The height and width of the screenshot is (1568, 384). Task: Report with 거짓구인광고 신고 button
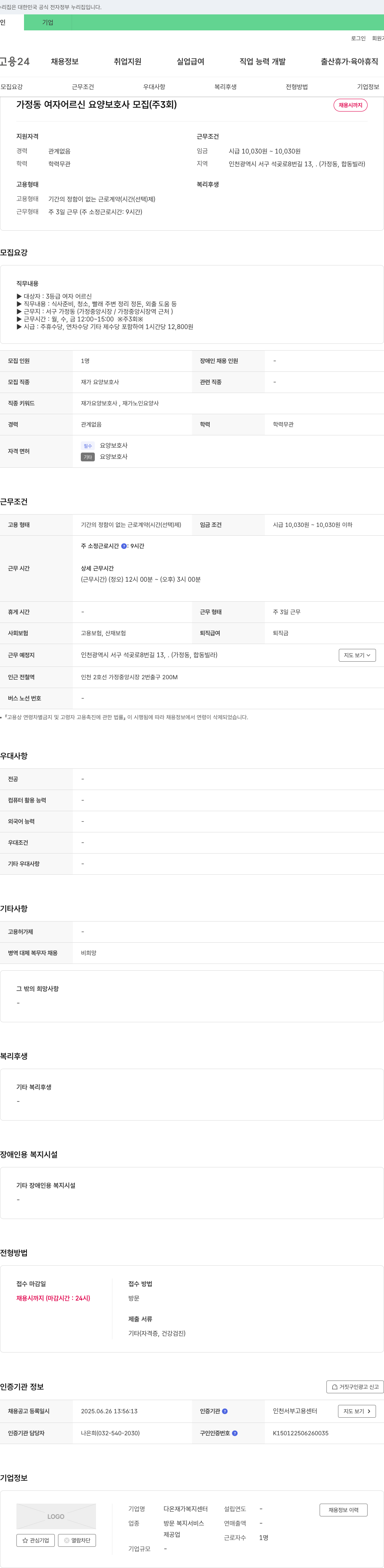pyautogui.click(x=355, y=1386)
